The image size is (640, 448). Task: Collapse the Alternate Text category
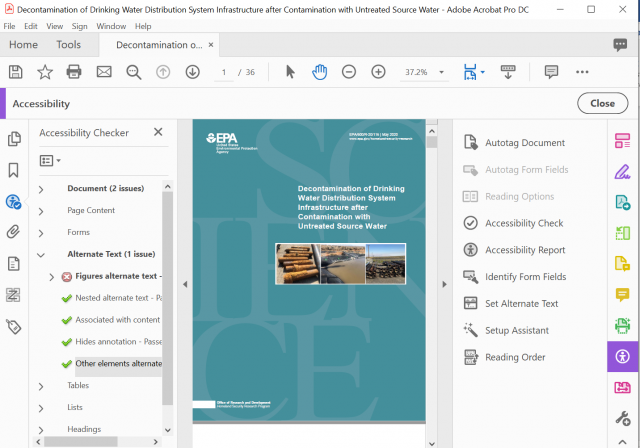[41, 255]
